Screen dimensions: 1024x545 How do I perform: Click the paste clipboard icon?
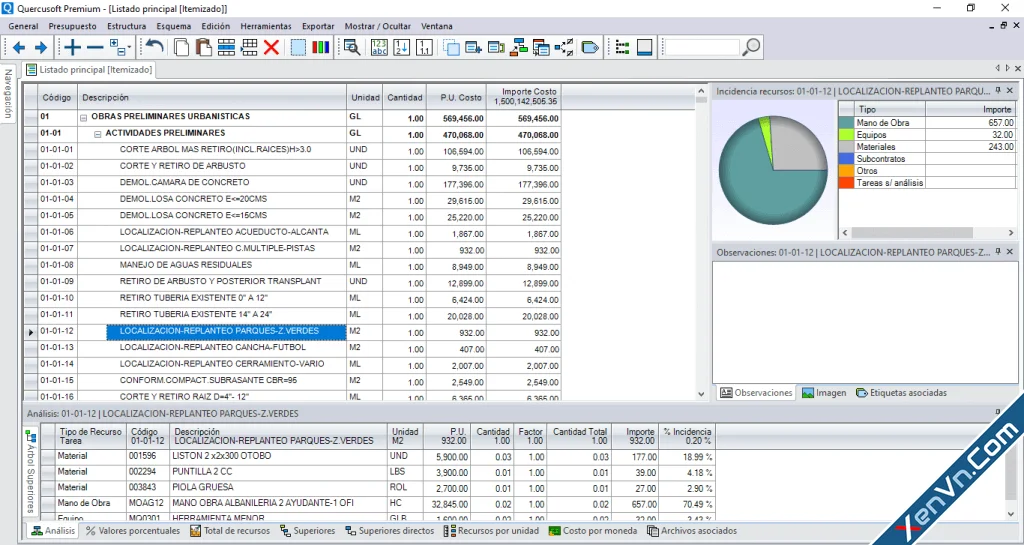tap(204, 47)
